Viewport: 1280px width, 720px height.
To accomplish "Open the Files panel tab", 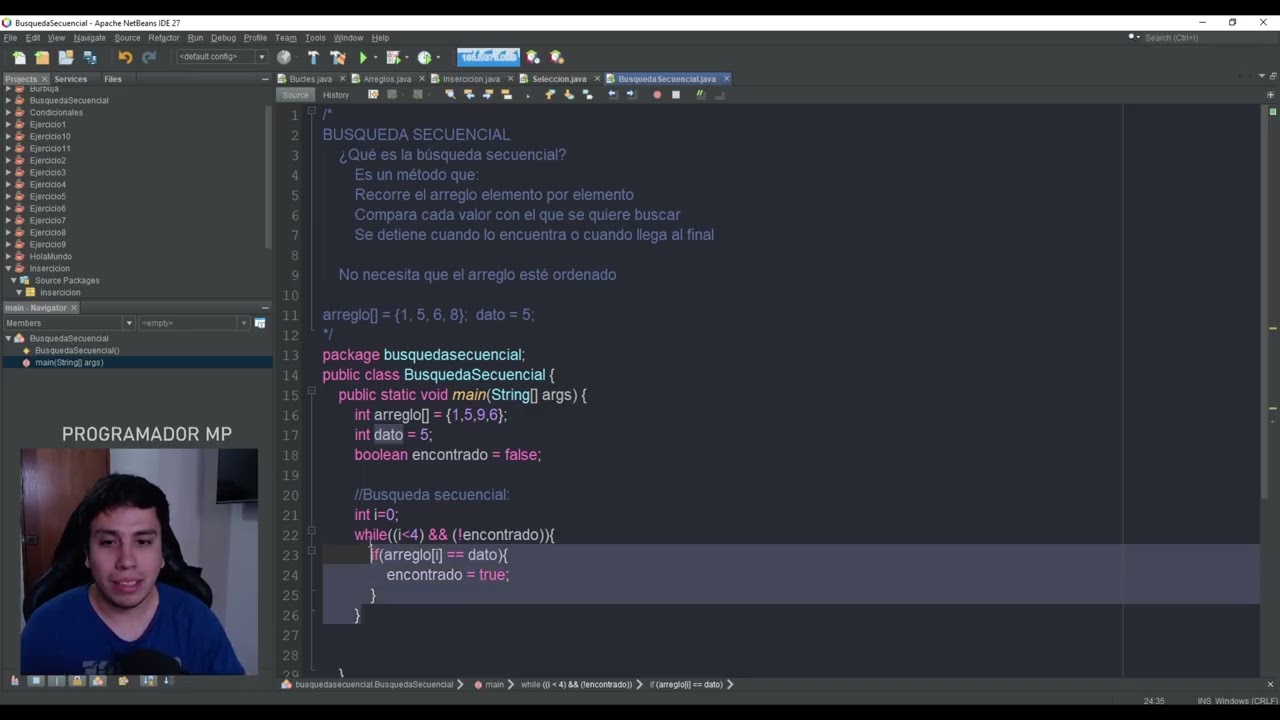I will (x=113, y=79).
